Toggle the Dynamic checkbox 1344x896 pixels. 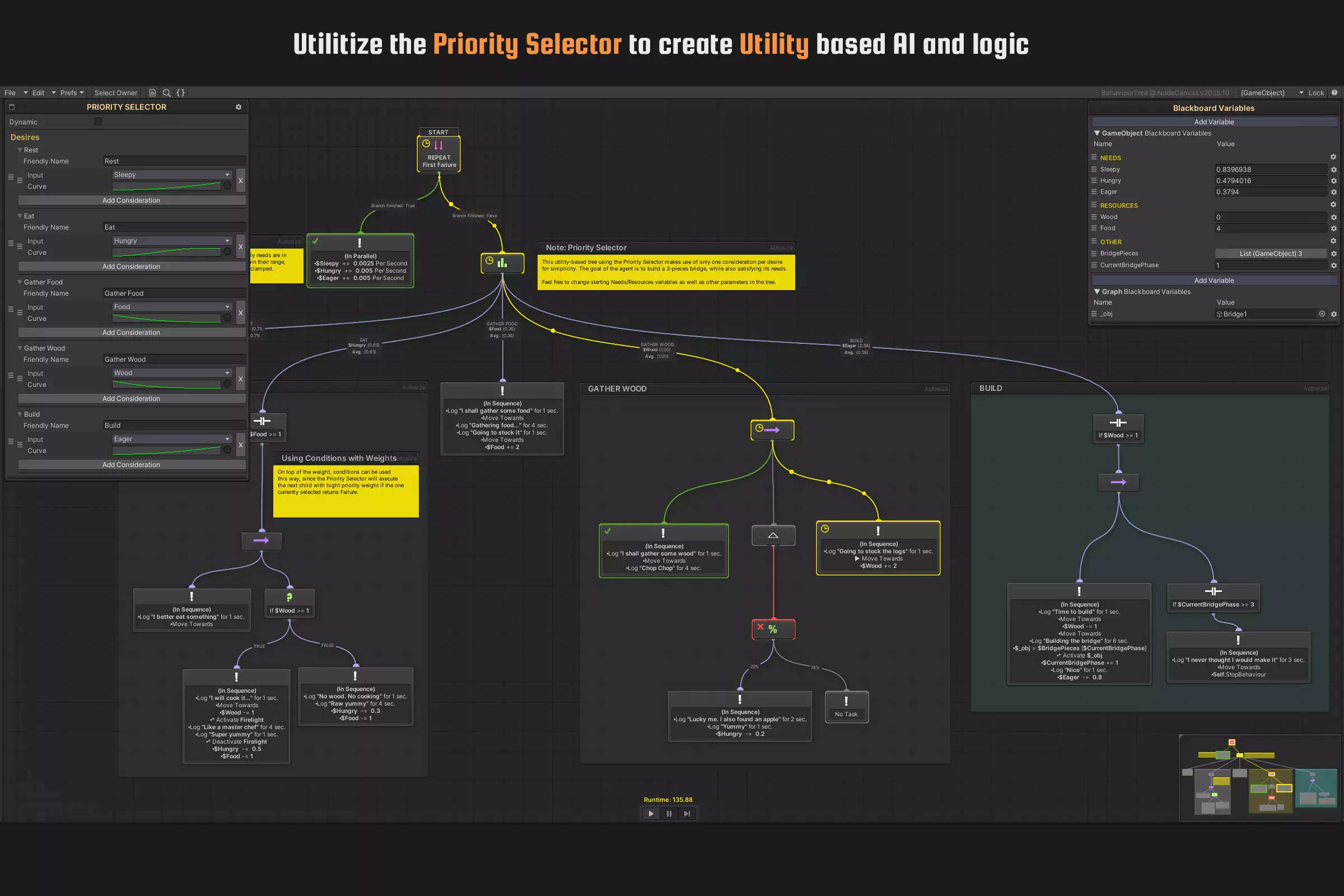(99, 122)
